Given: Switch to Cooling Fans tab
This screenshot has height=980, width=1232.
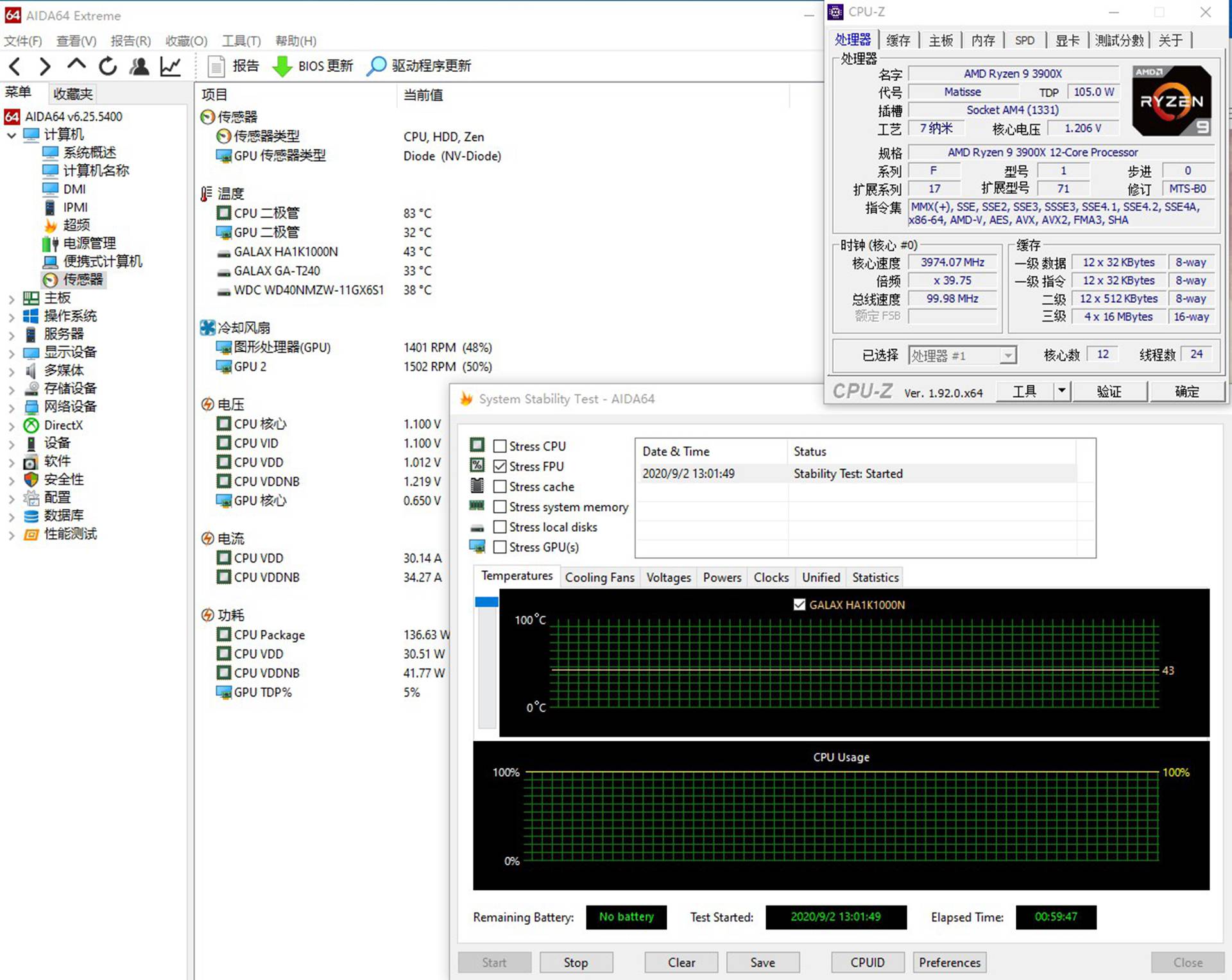Looking at the screenshot, I should (599, 577).
